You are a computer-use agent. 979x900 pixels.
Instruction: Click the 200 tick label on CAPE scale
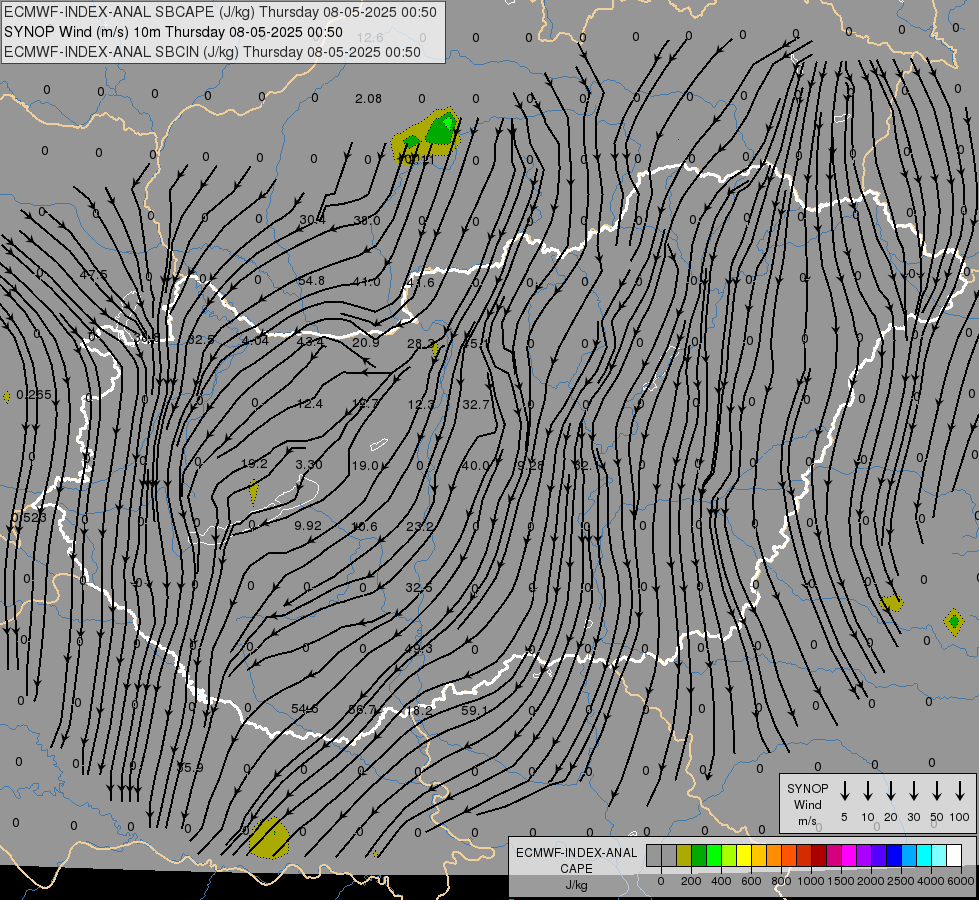point(691,881)
